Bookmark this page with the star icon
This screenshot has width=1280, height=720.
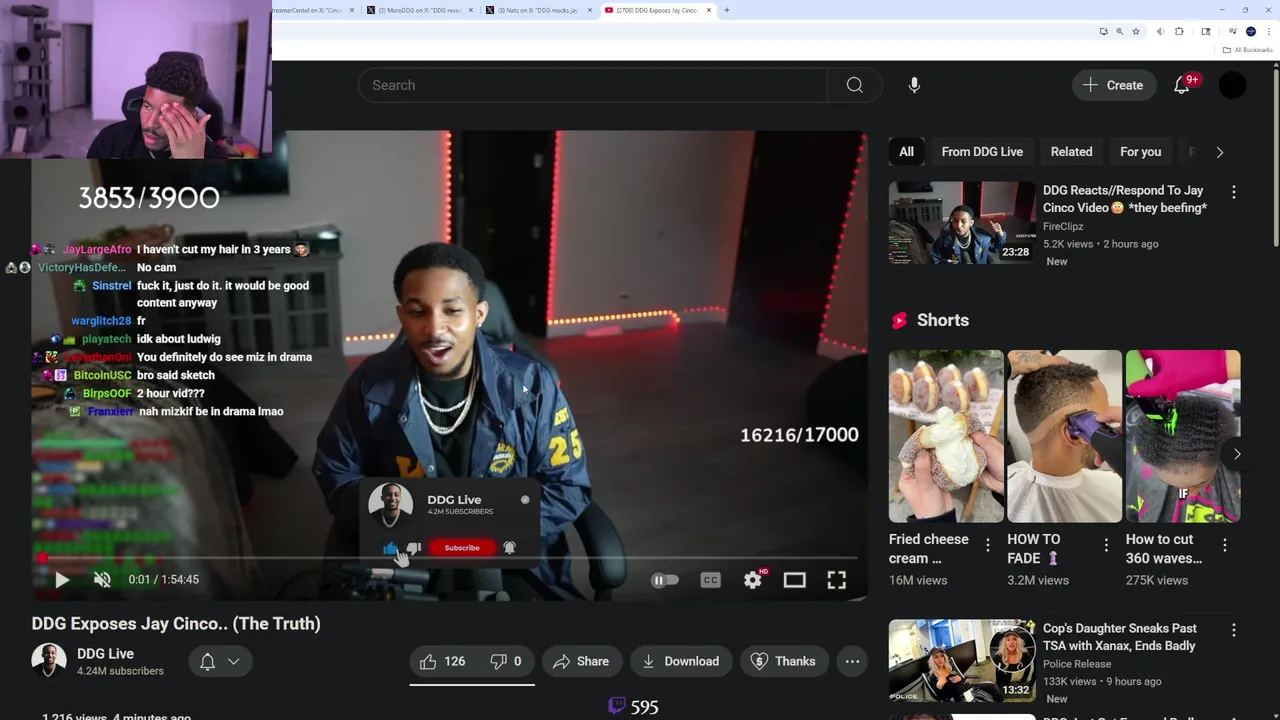pos(1136,32)
